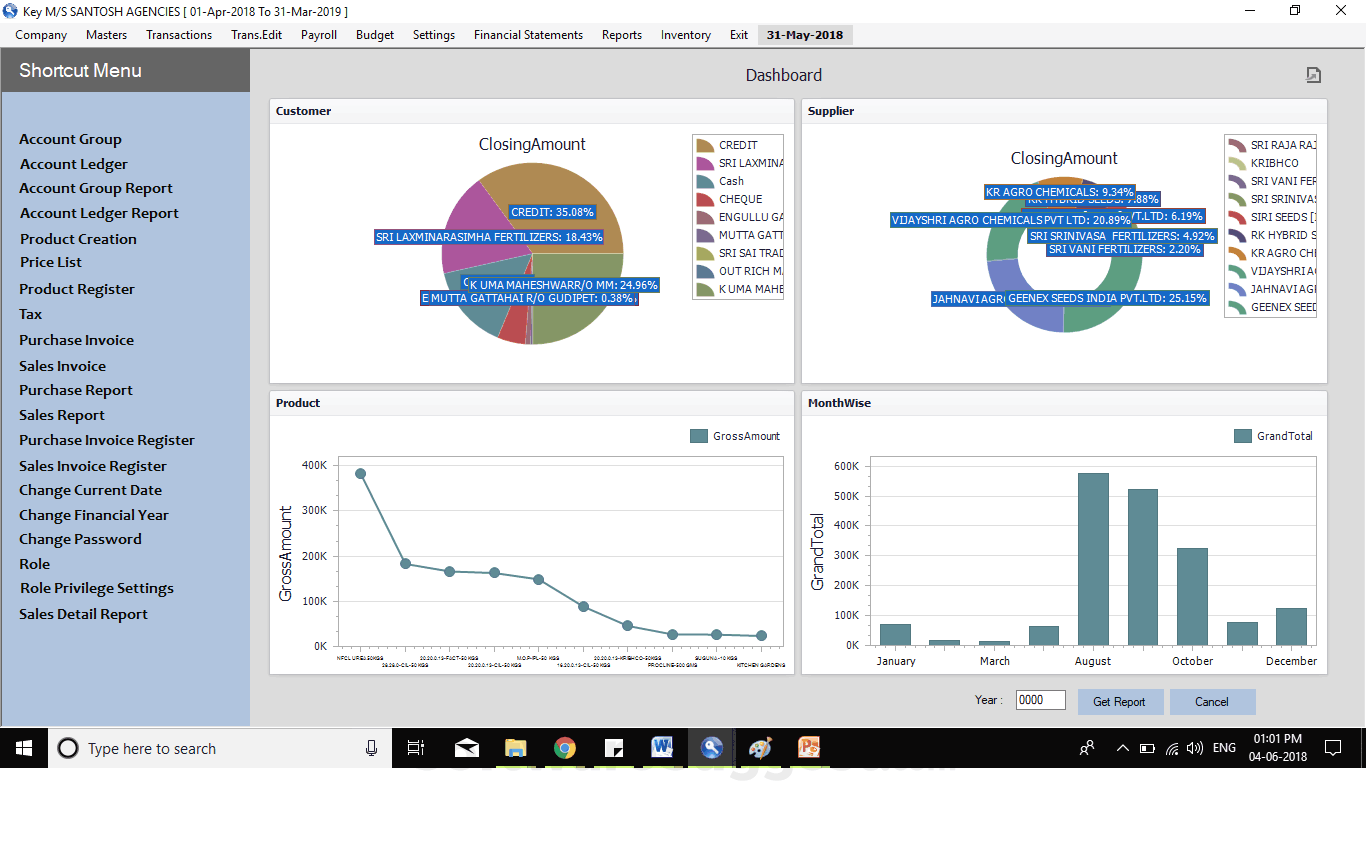Viewport: 1366px width, 850px height.
Task: Click the dashboard export icon
Action: (1313, 75)
